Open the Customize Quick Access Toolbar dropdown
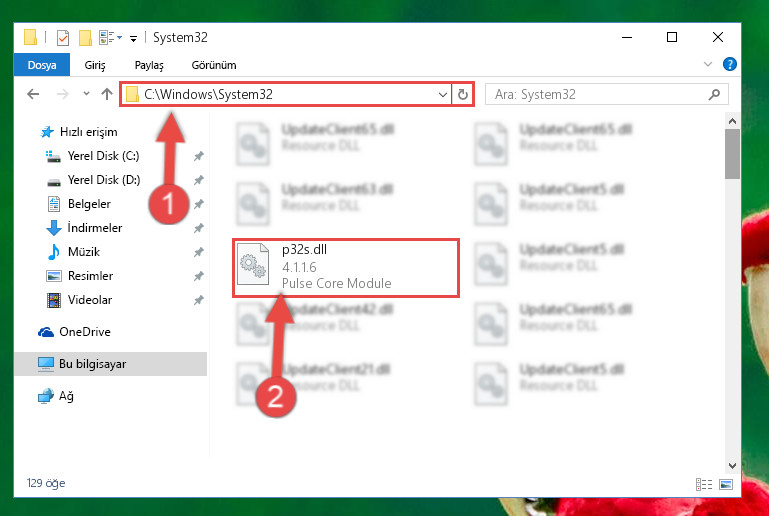 coord(133,38)
